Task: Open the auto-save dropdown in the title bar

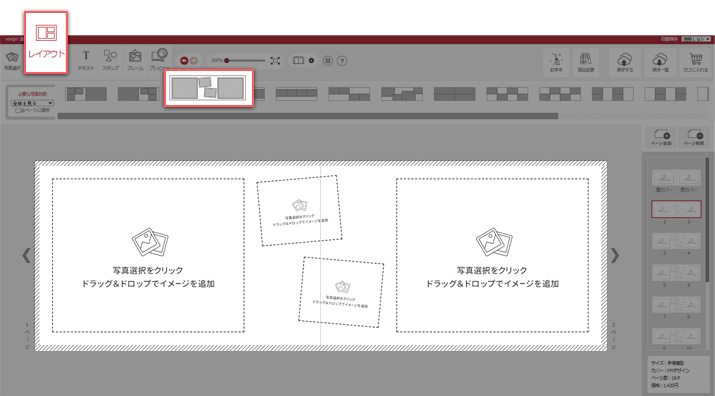Action: pos(696,40)
